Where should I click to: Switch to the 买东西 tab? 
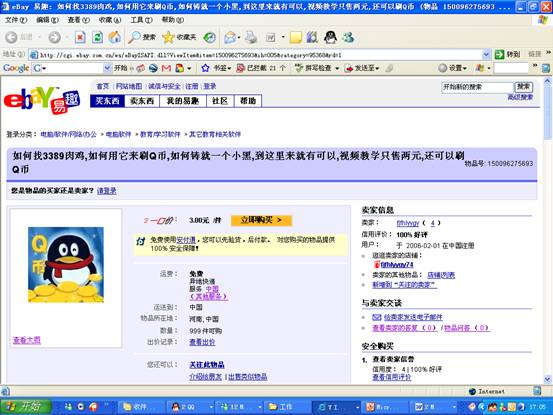107,101
